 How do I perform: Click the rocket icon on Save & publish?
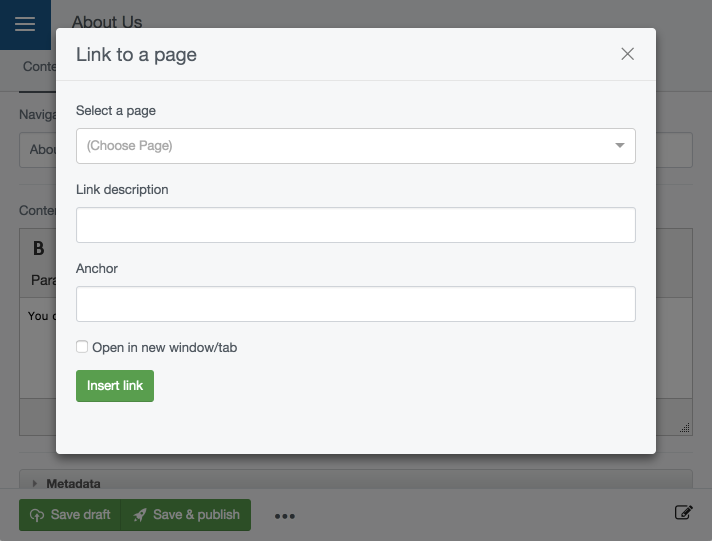(140, 515)
